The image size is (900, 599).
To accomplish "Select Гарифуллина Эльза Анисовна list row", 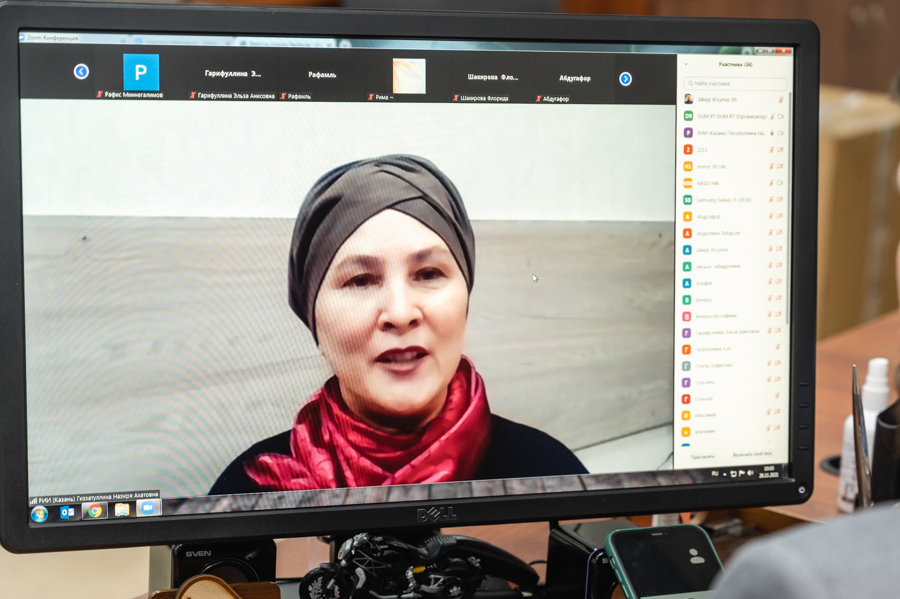I will [734, 332].
